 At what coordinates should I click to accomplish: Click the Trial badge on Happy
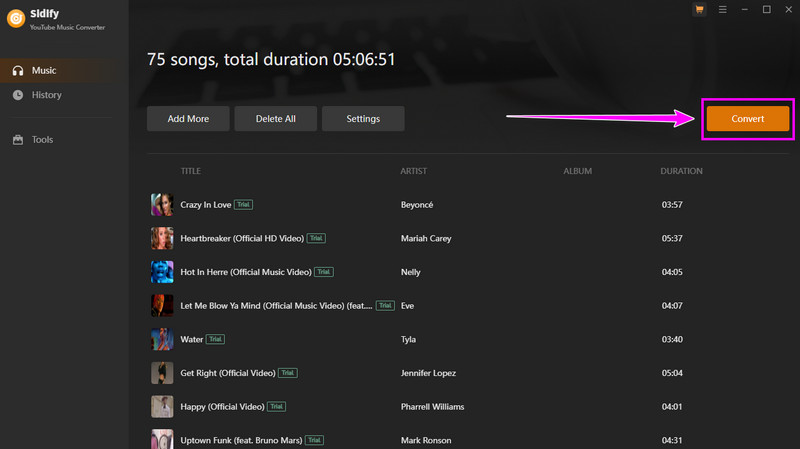277,407
